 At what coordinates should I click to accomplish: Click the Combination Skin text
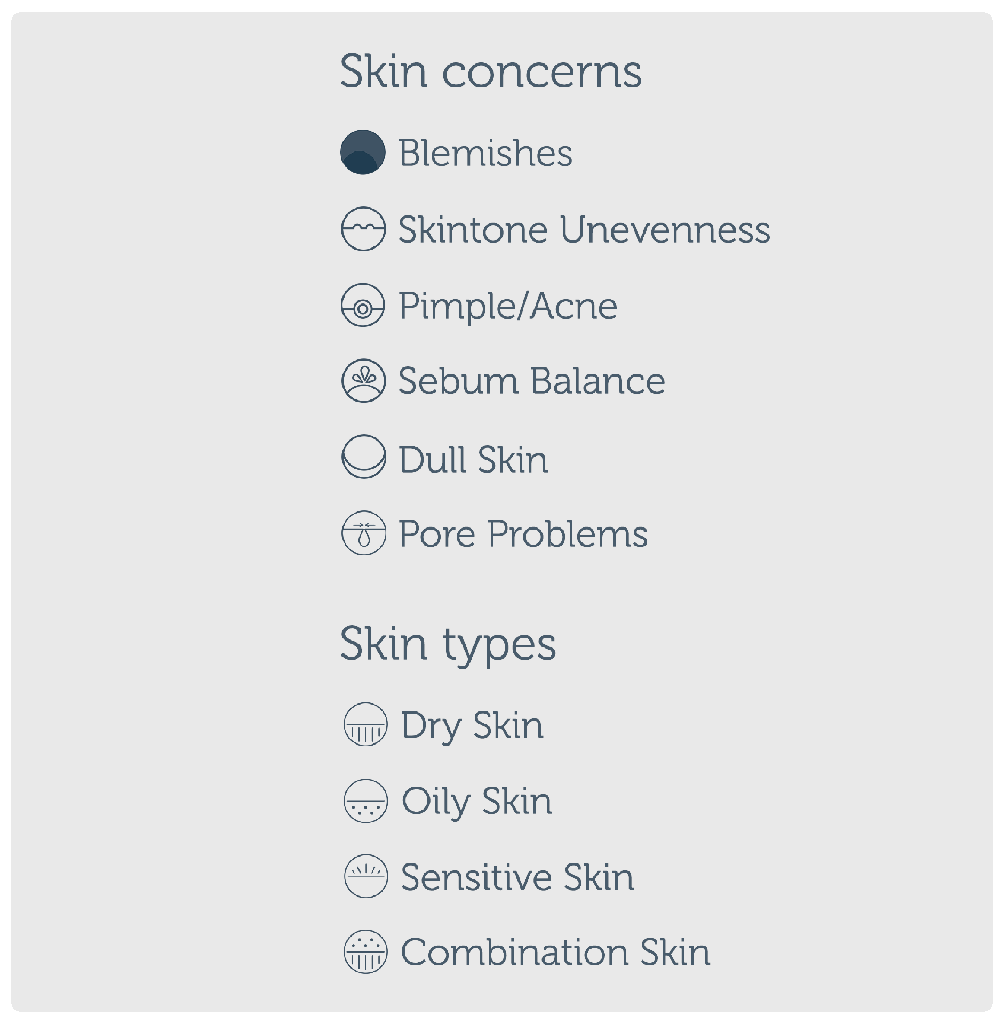[x=555, y=952]
